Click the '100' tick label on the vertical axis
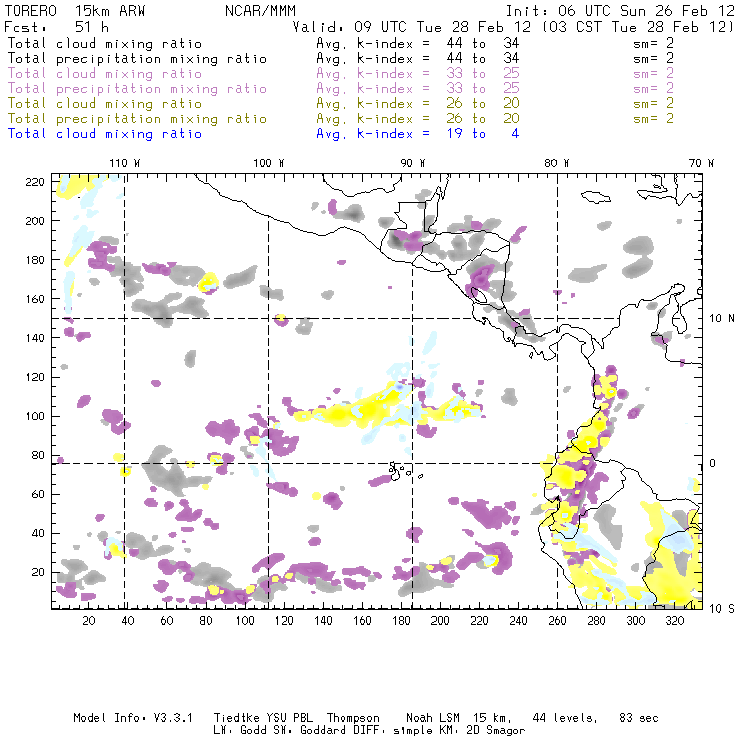This screenshot has height=740, width=740. 35,416
